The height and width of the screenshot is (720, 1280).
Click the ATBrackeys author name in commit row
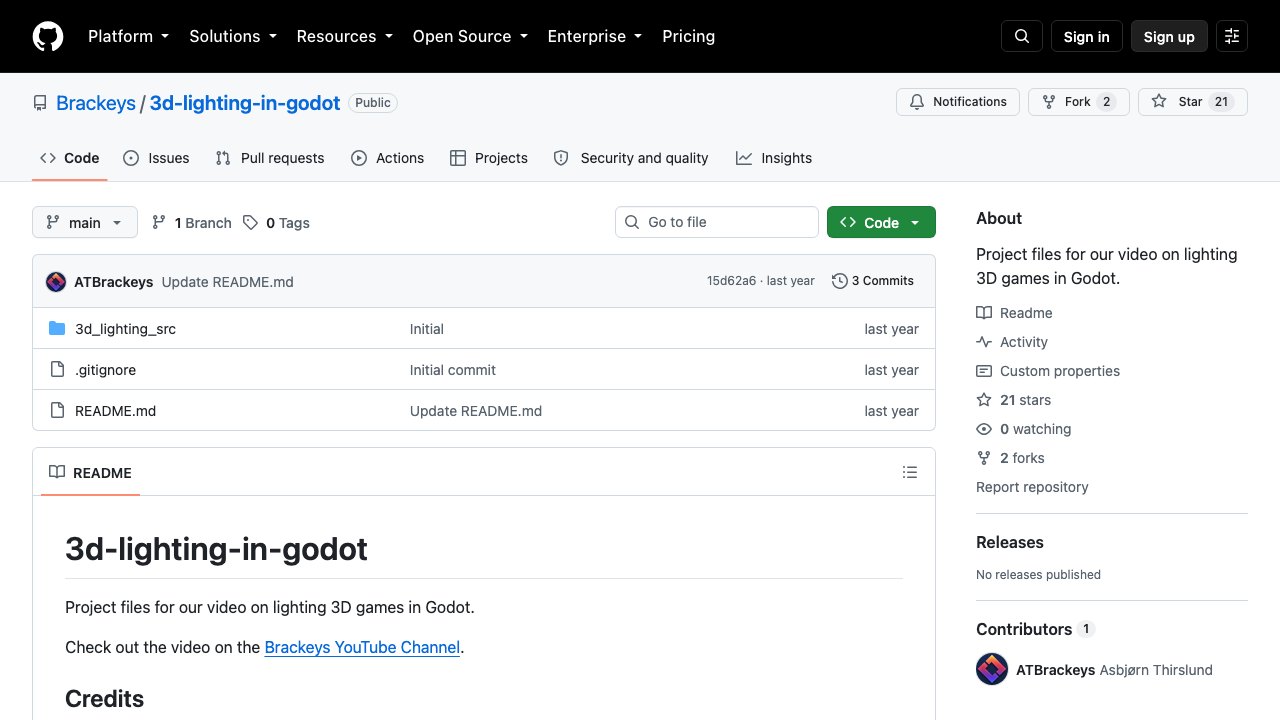(x=114, y=282)
